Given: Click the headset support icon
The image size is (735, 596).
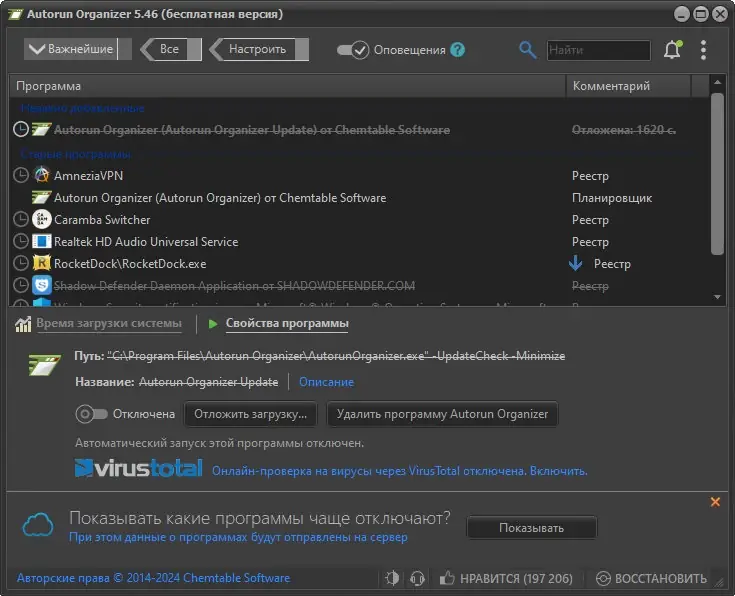Looking at the screenshot, I should 417,578.
